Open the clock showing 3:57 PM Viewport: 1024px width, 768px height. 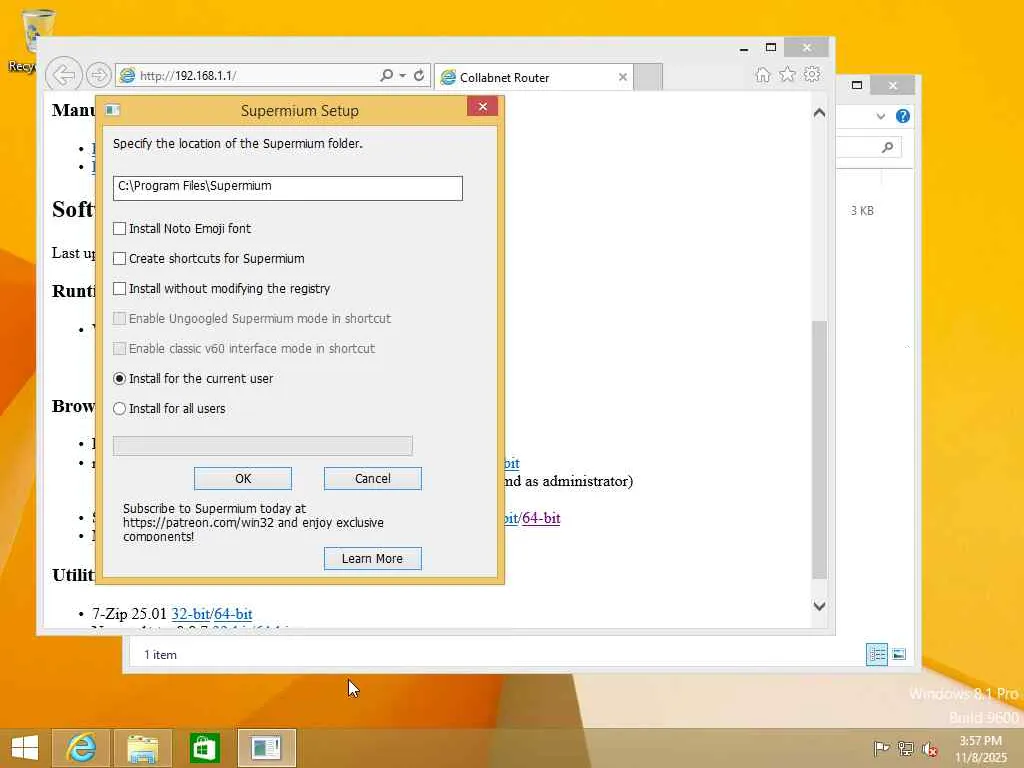[981, 749]
